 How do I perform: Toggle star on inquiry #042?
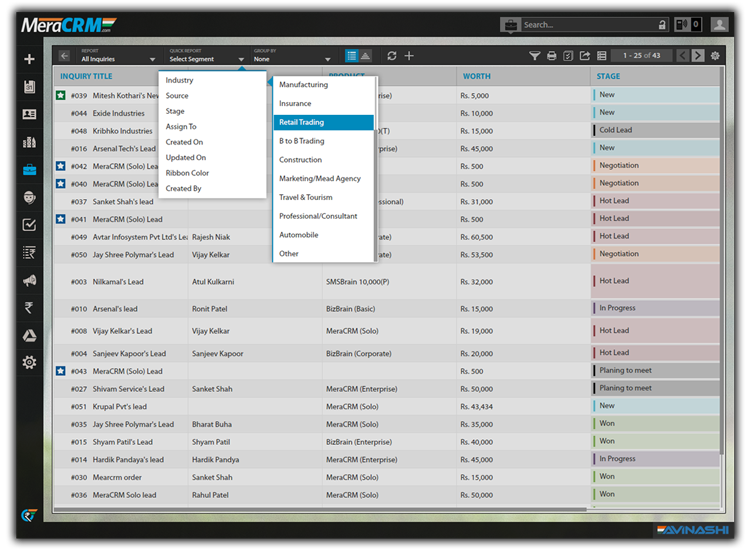(x=61, y=166)
